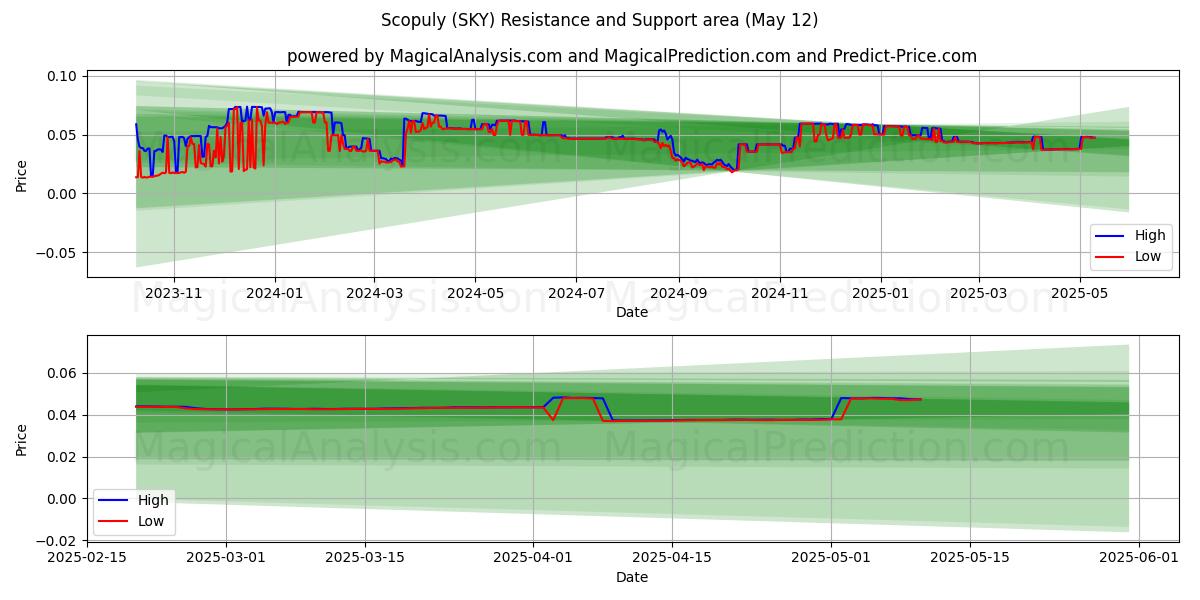Screen dimensions: 1200x600
Task: Click the 'Price' axis label of the top chart
Action: click(22, 176)
